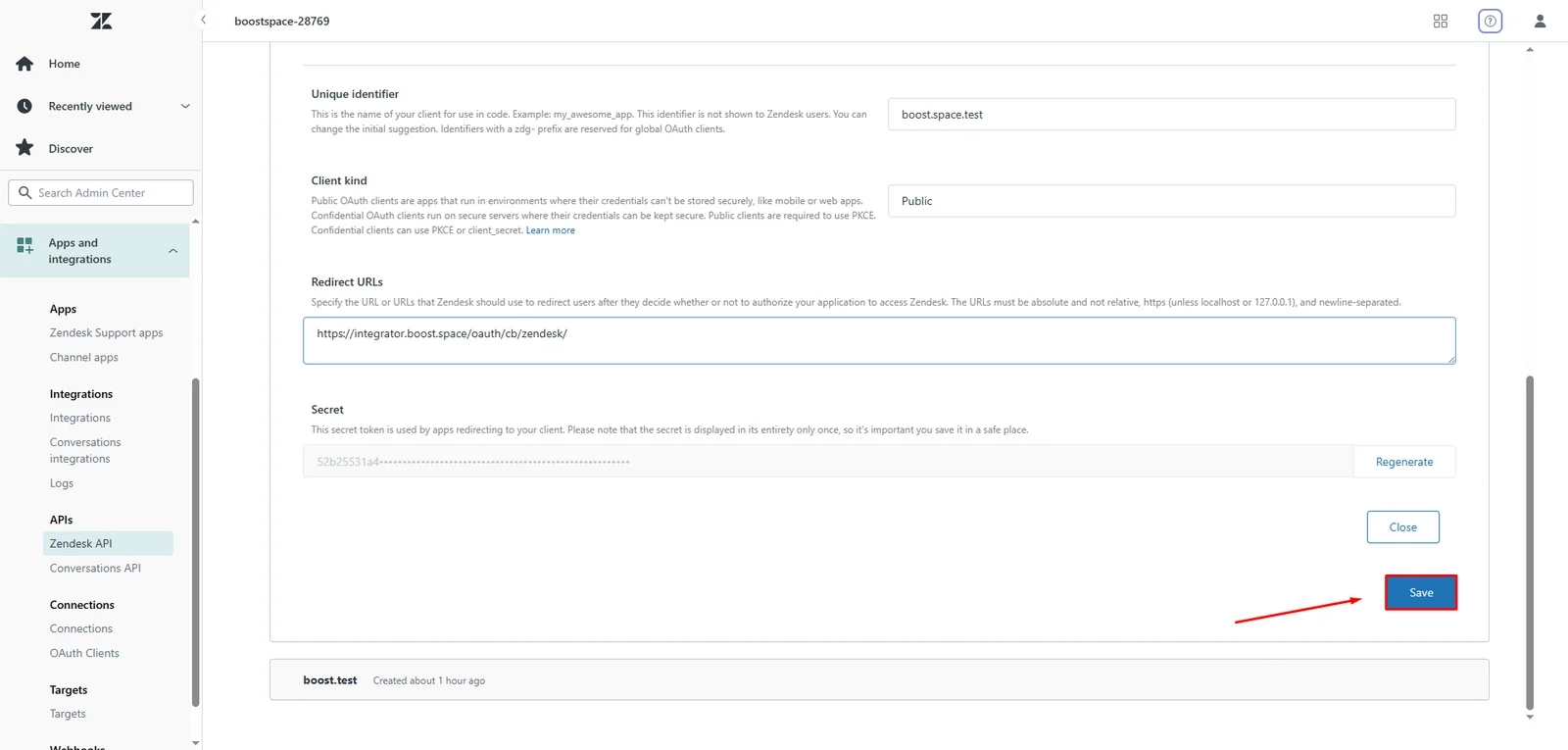Screen dimensions: 1568x750
Task: Click the masked Secret field
Action: click(x=828, y=462)
